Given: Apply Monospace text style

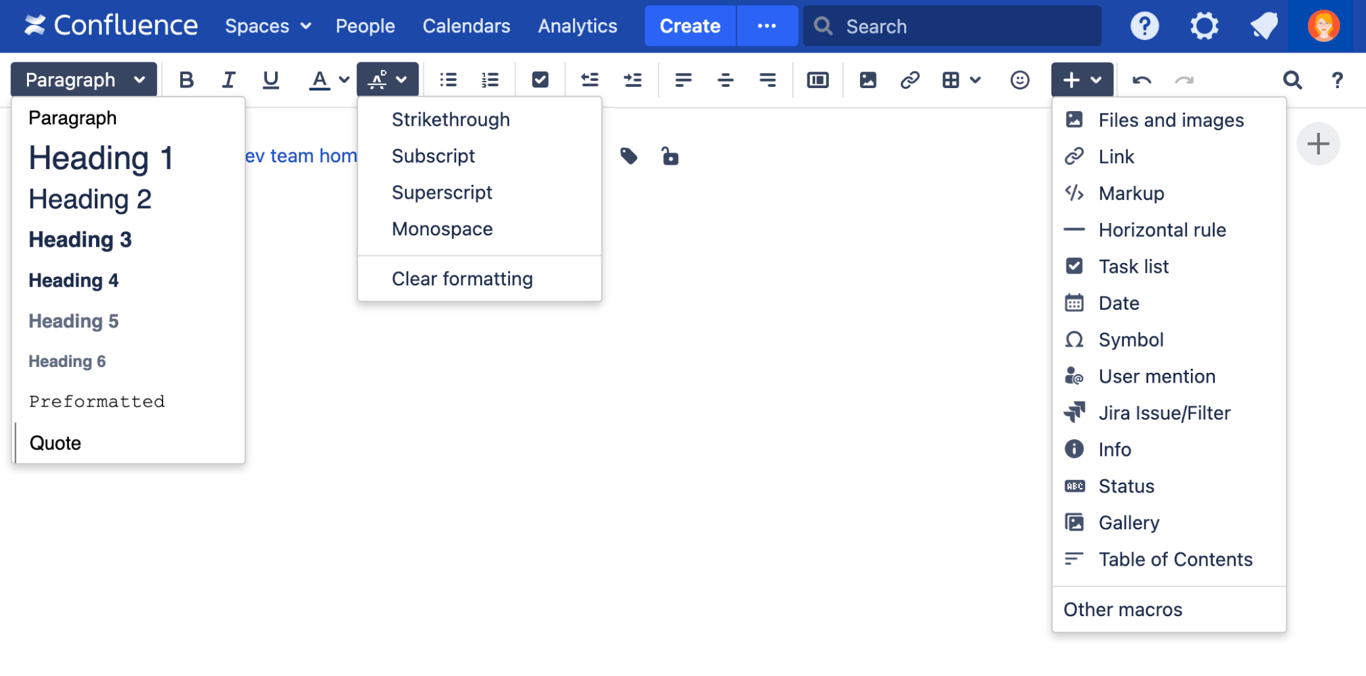Looking at the screenshot, I should pos(442,229).
